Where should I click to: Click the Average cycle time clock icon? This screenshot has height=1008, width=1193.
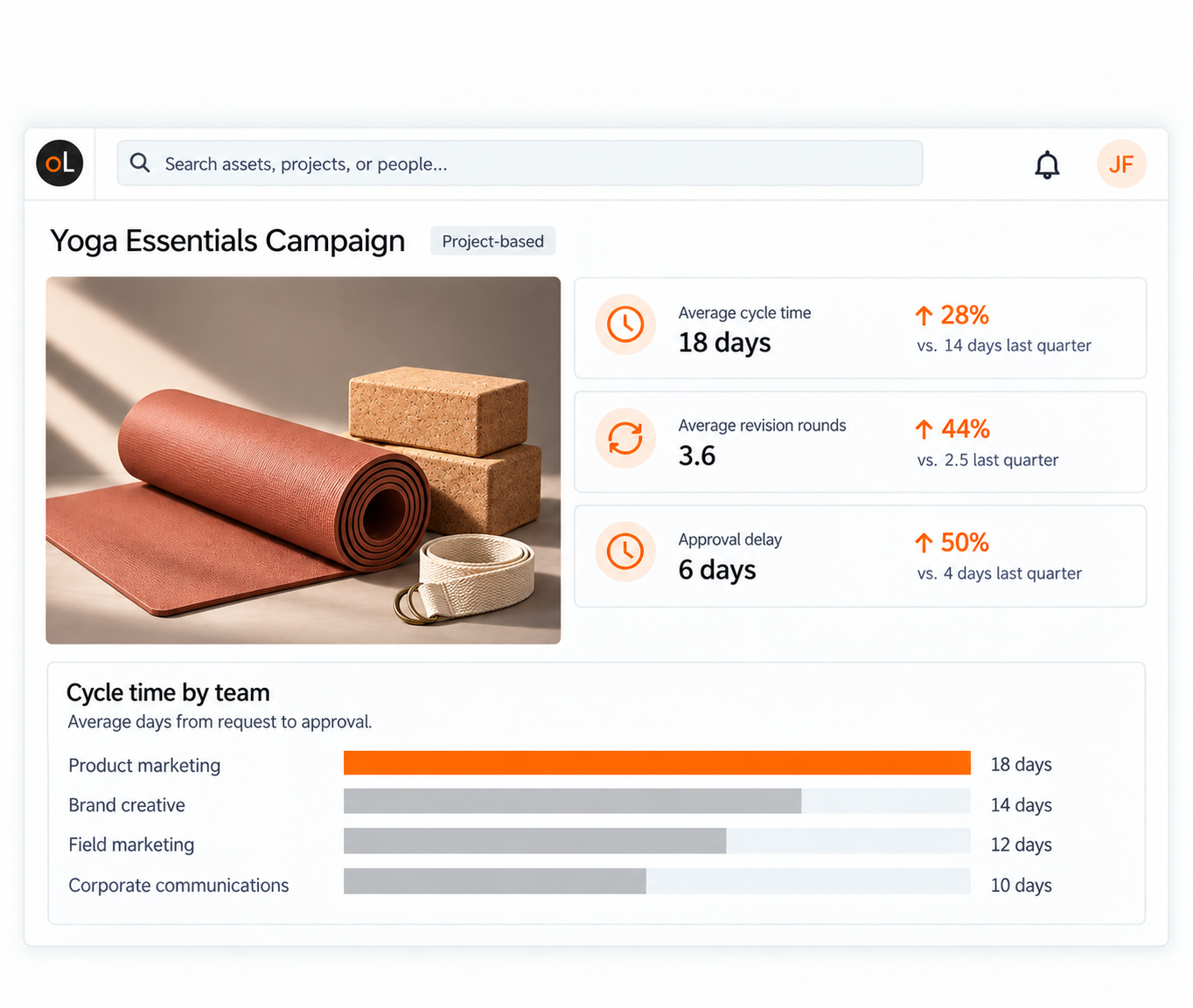click(x=625, y=324)
